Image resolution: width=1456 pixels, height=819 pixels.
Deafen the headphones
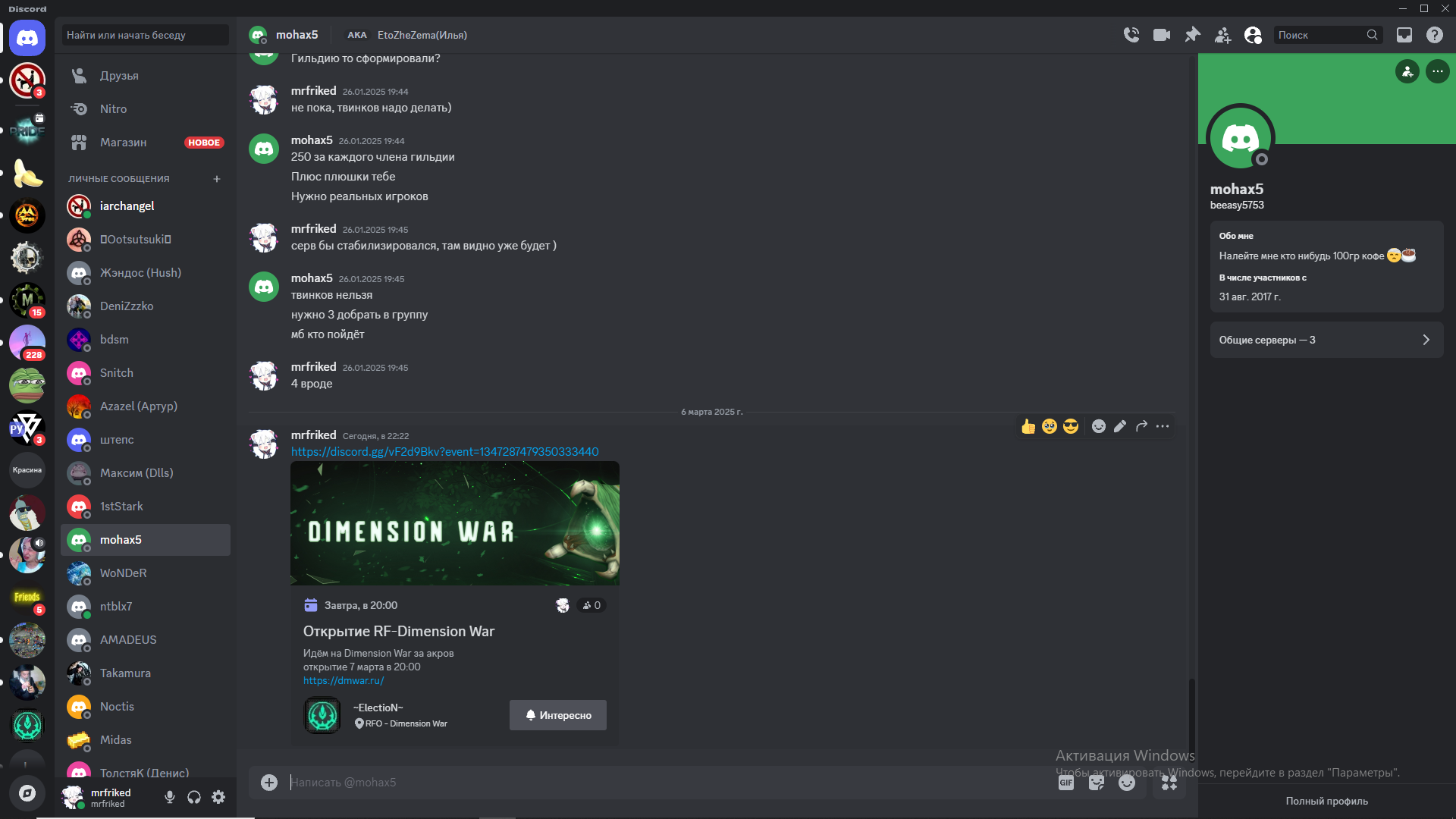194,797
